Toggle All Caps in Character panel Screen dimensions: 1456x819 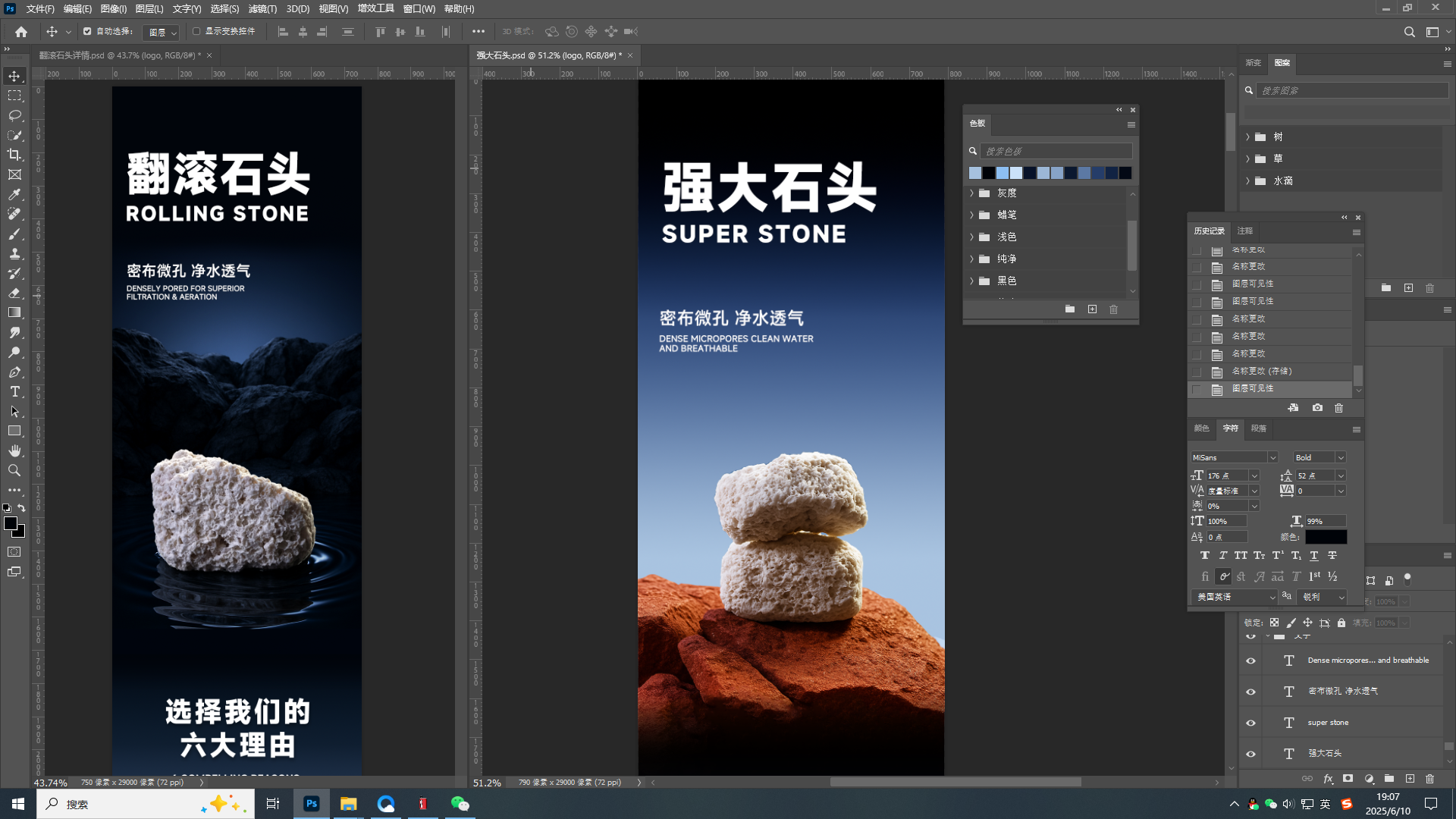(1241, 555)
